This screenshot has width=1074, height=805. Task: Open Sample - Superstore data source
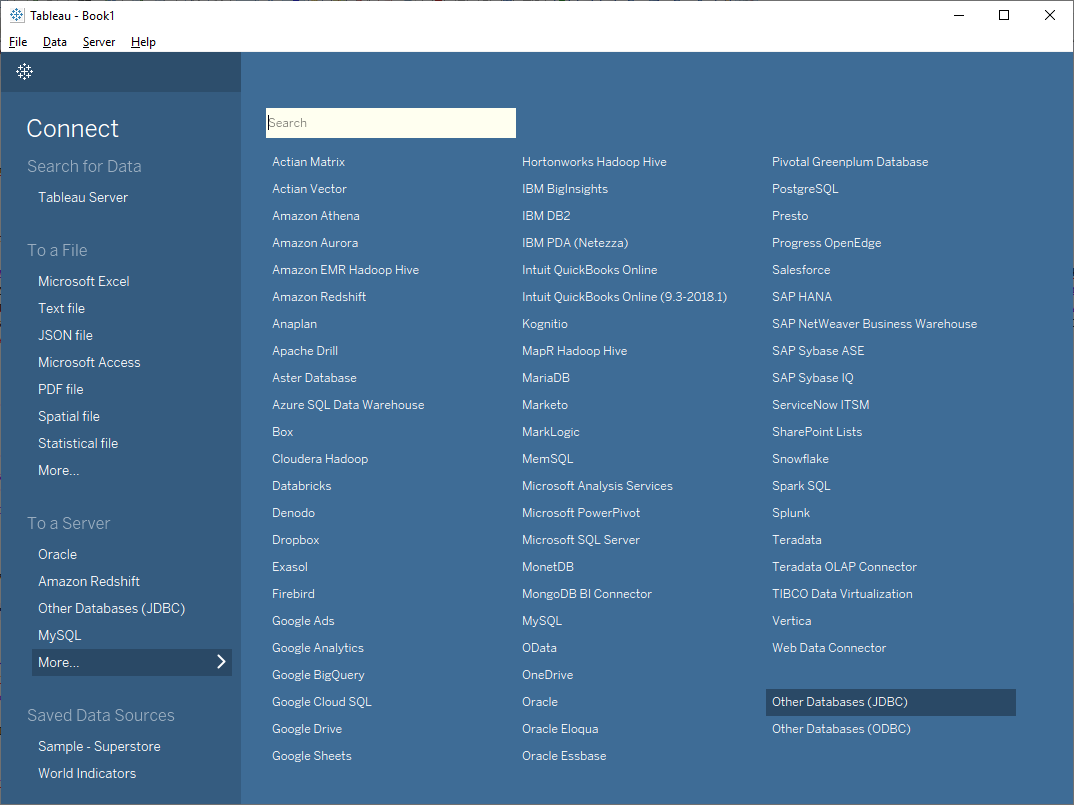(x=99, y=746)
